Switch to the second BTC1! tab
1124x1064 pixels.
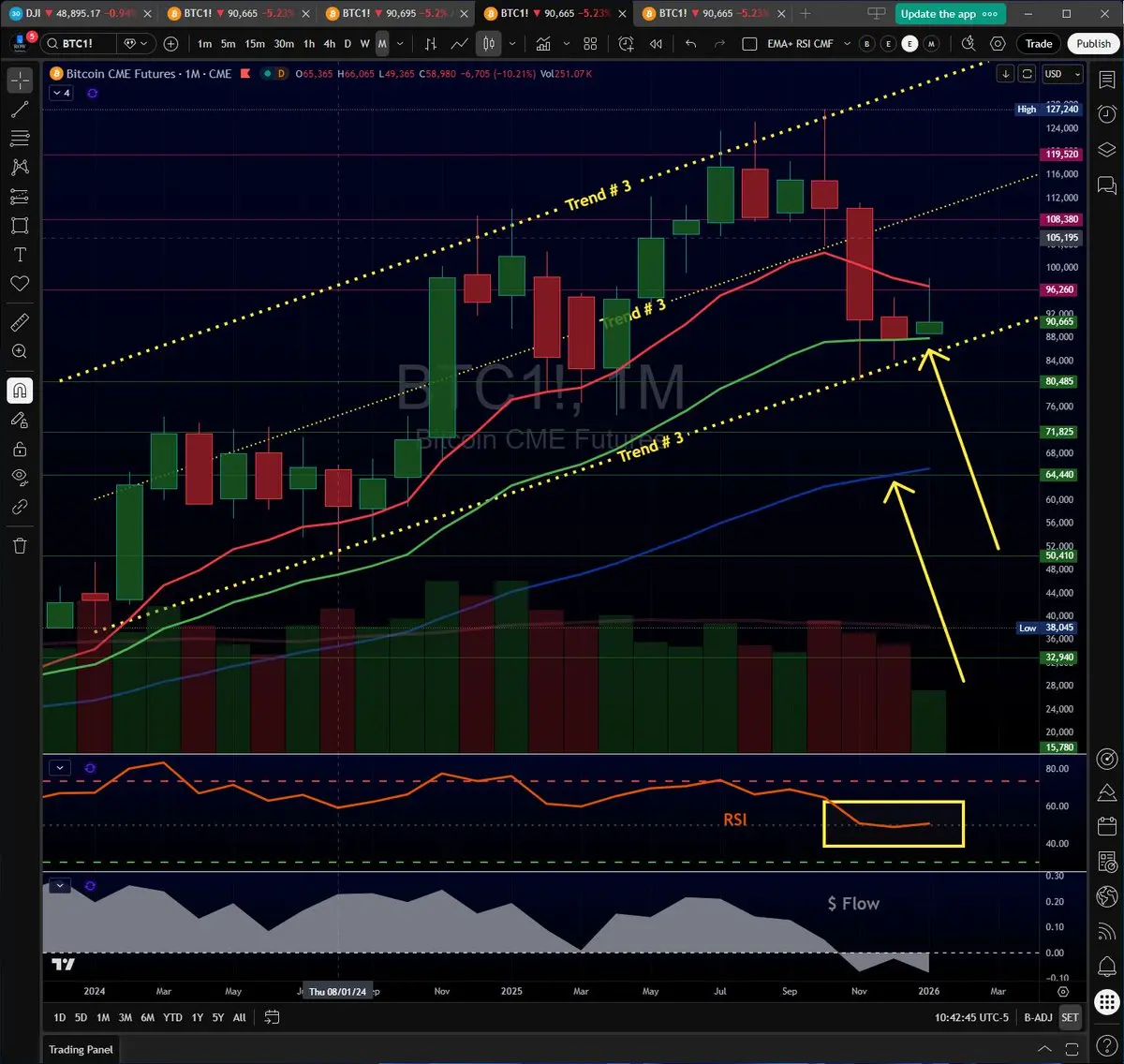(396, 14)
